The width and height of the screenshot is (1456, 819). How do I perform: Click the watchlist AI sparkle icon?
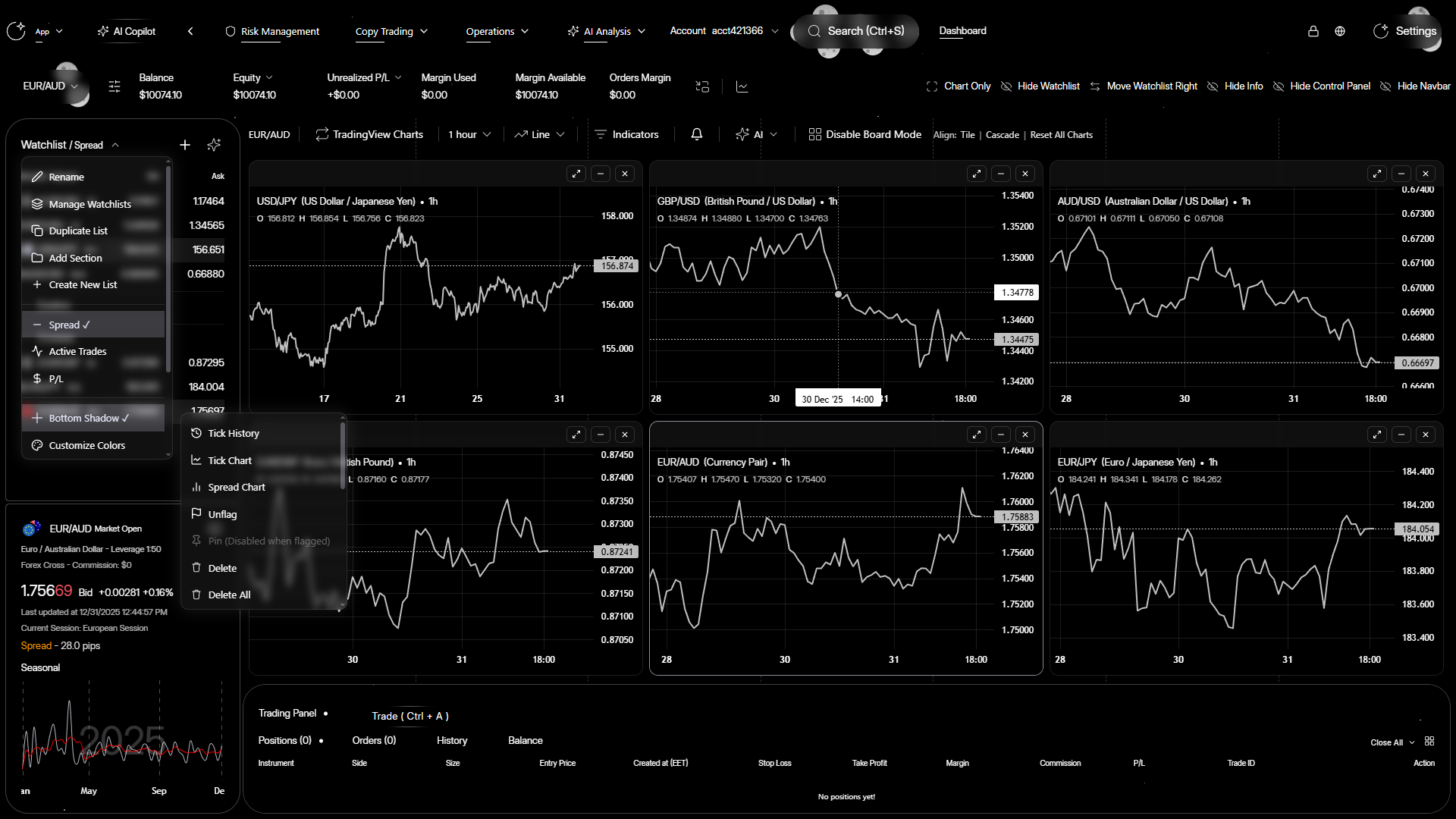214,145
